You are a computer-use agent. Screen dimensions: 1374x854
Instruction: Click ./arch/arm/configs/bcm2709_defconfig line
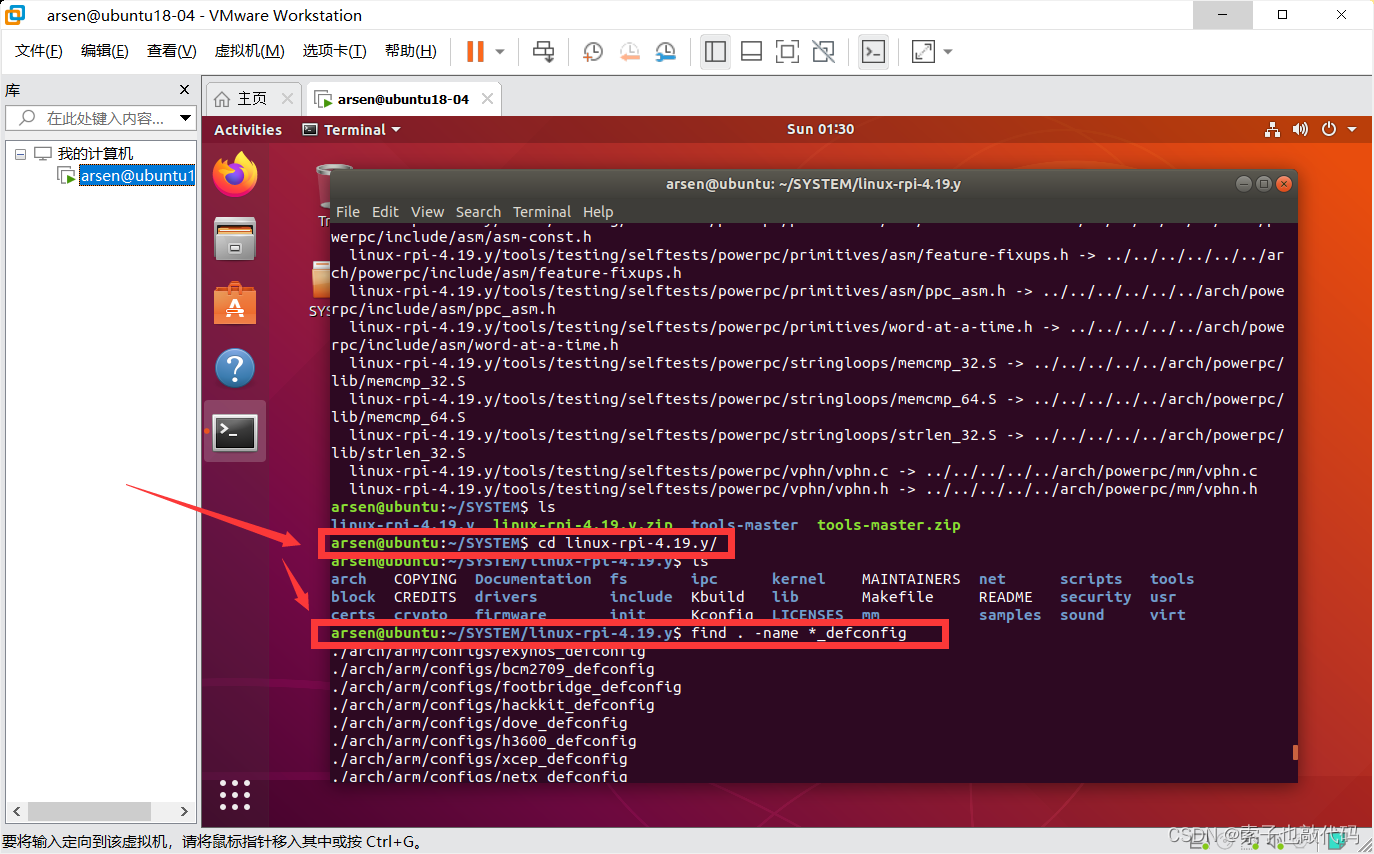click(x=493, y=669)
